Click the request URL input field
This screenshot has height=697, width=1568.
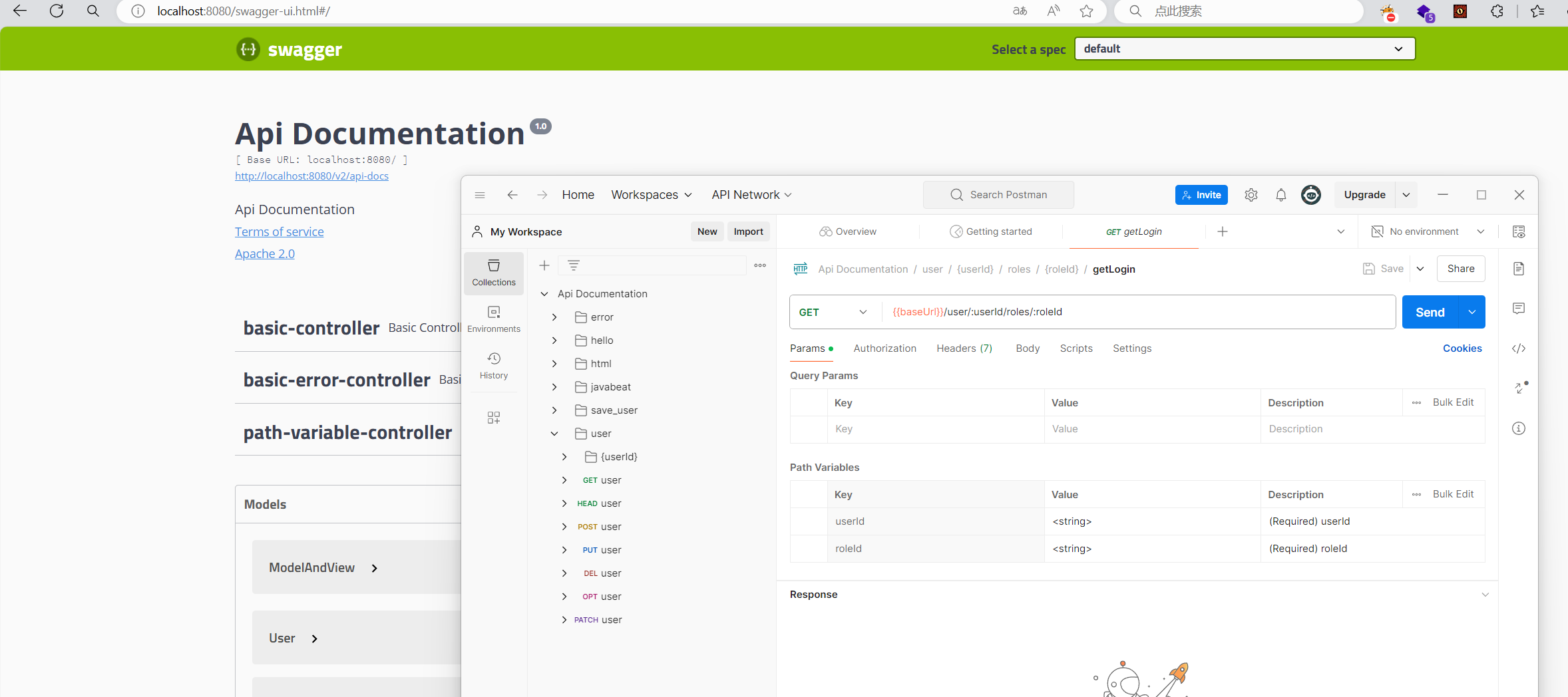pos(1138,312)
